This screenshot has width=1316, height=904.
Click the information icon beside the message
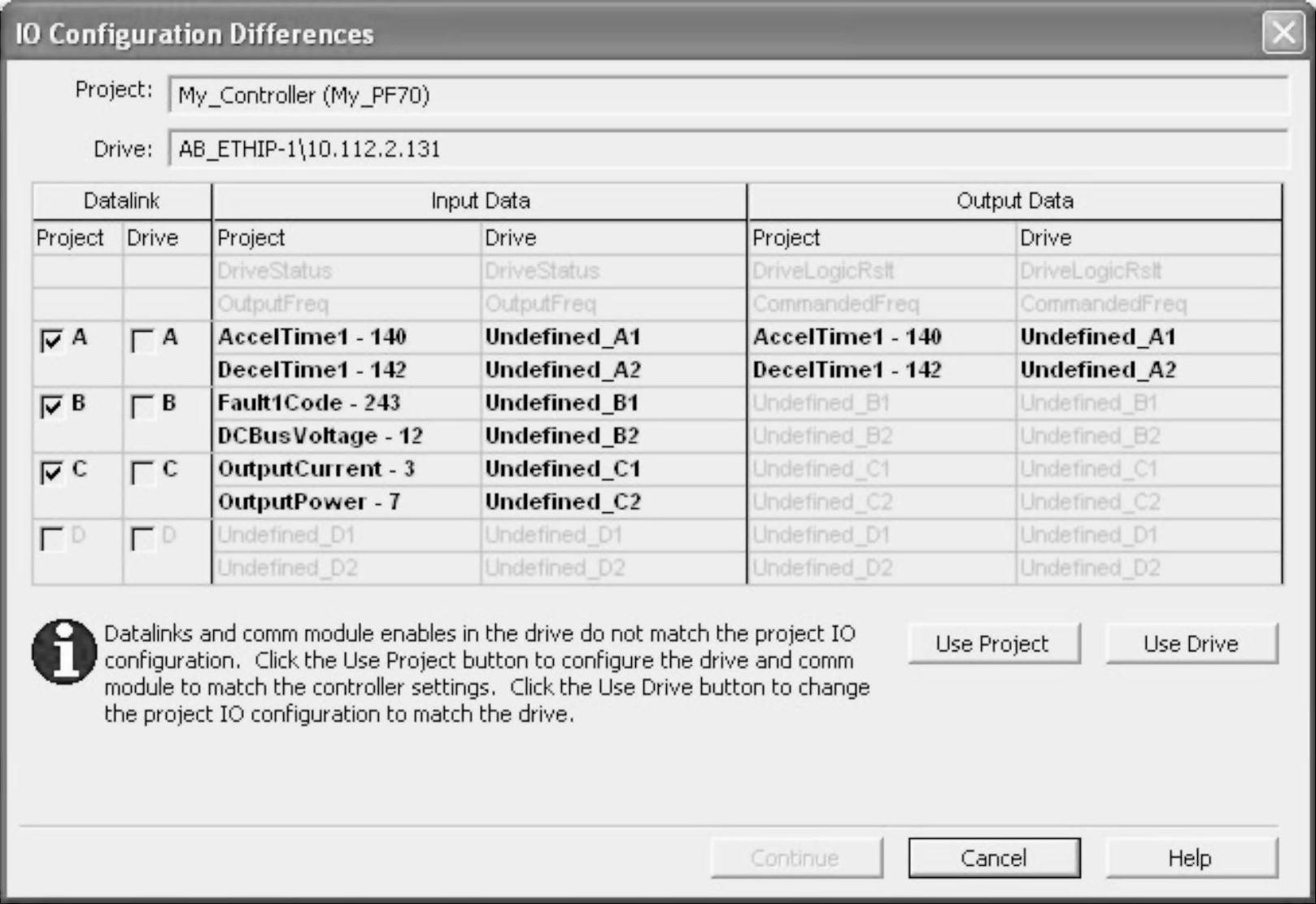(x=63, y=652)
